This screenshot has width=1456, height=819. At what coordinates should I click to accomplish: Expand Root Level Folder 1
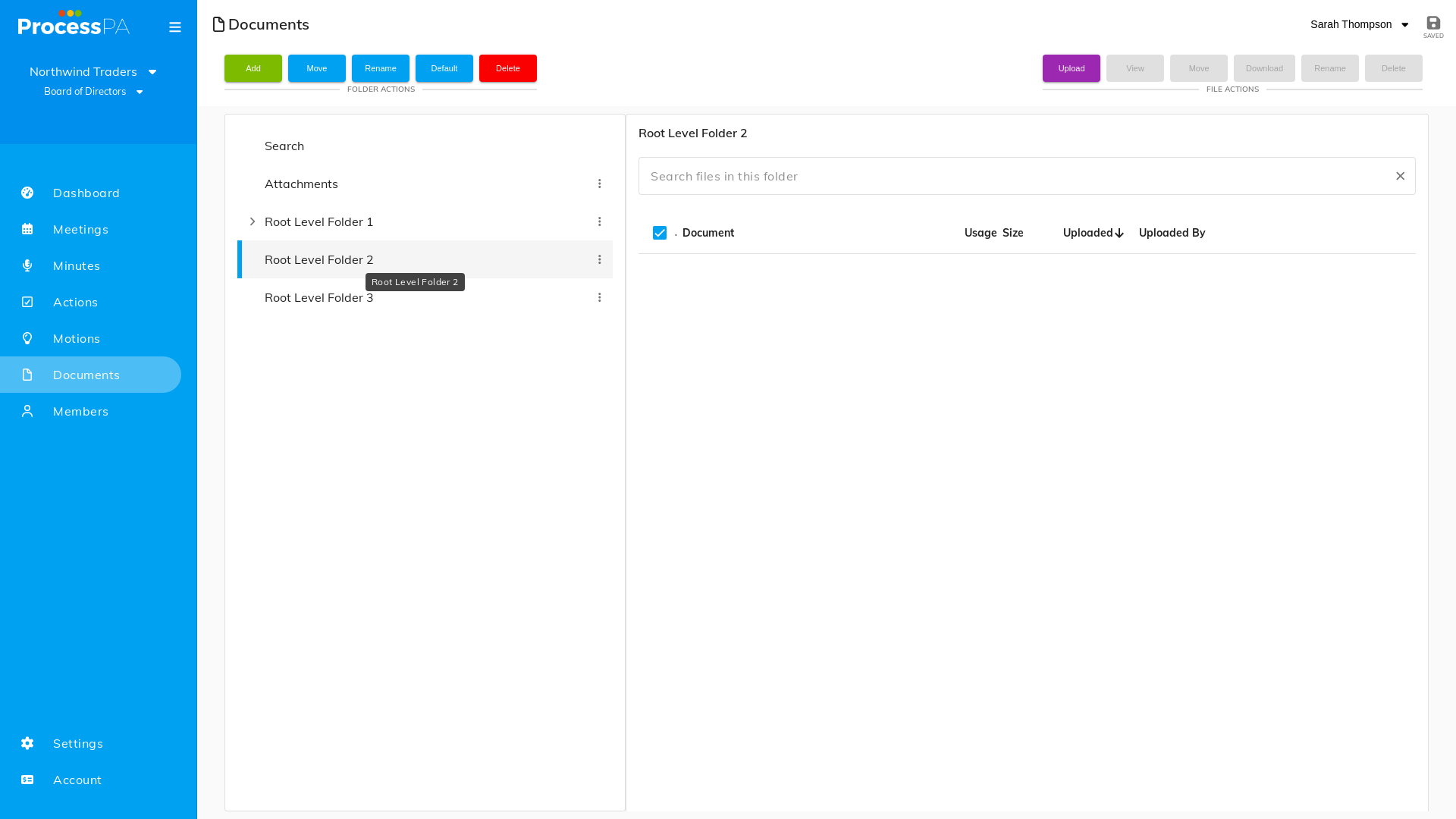(x=253, y=221)
